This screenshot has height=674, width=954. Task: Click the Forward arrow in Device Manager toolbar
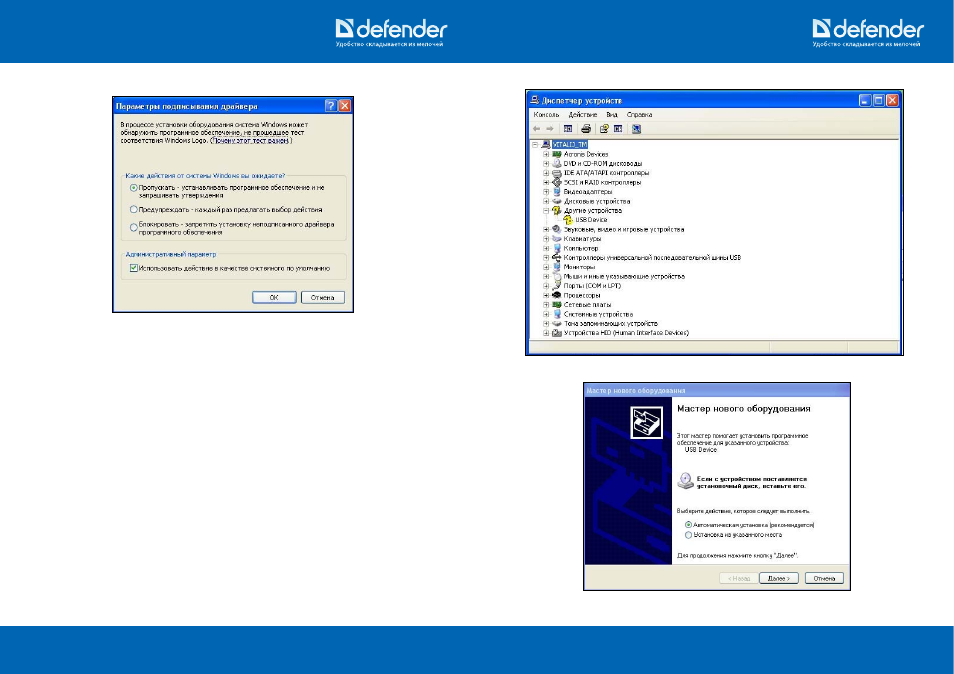click(550, 129)
